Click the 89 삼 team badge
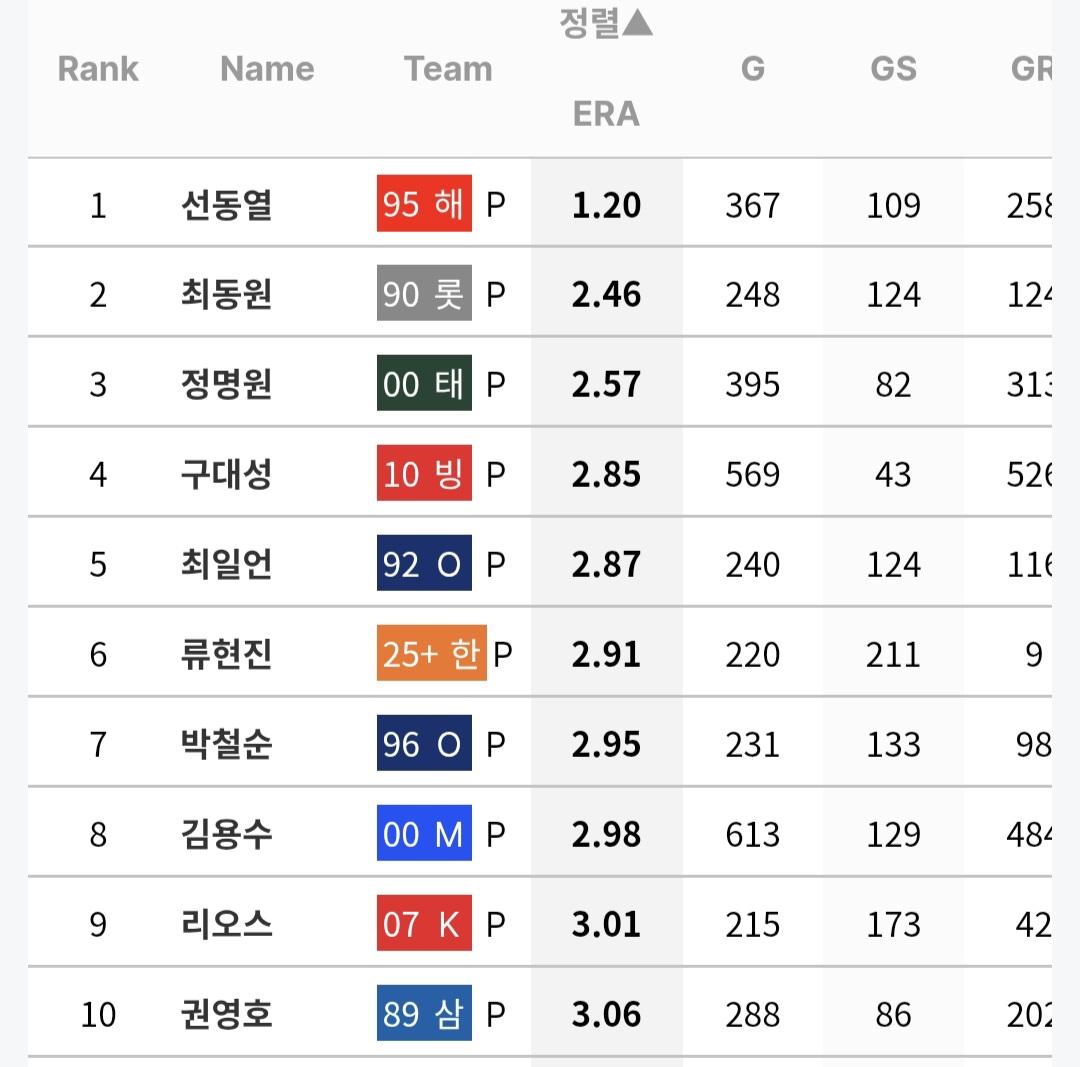This screenshot has height=1067, width=1080. pos(424,1013)
